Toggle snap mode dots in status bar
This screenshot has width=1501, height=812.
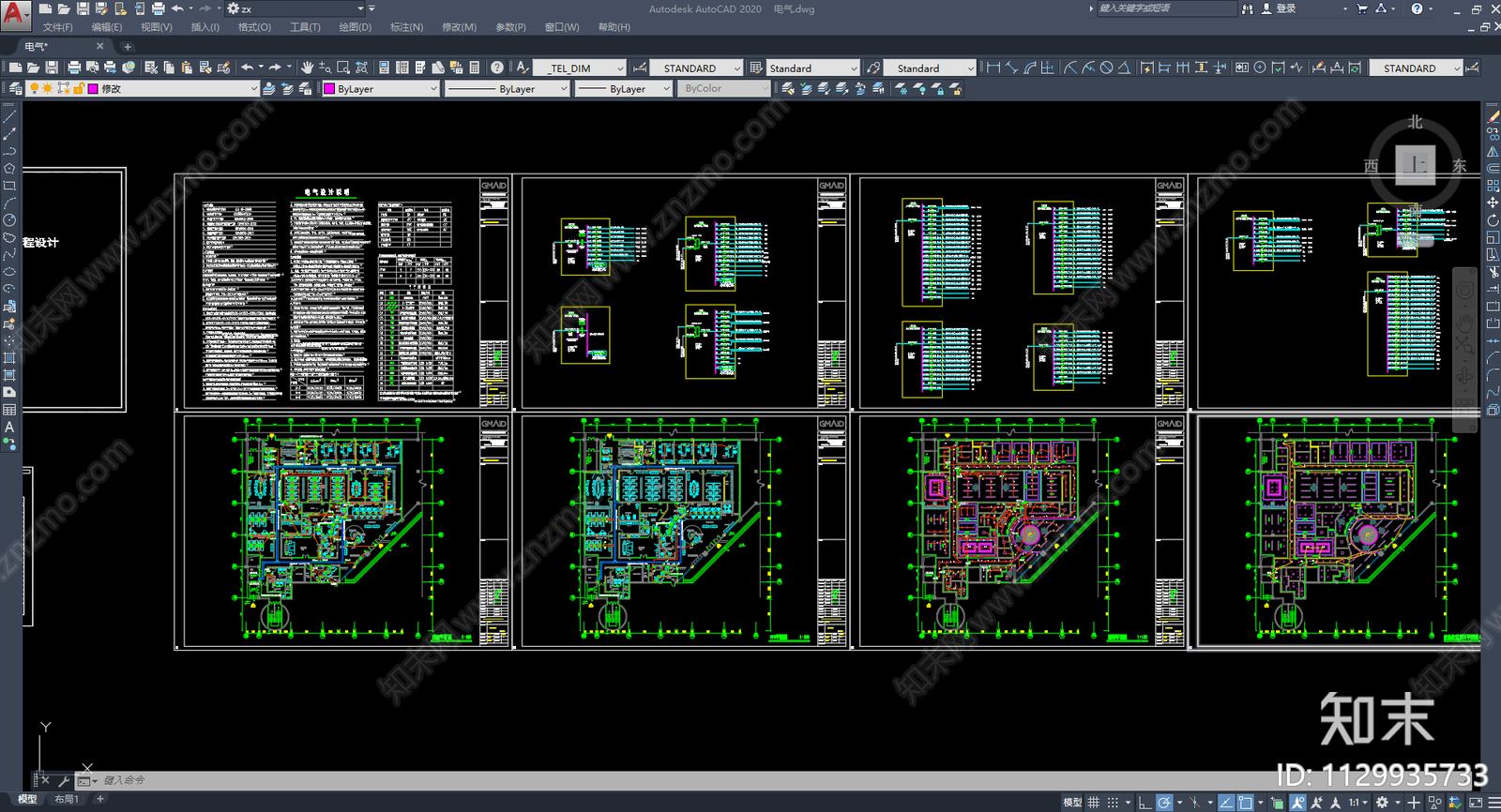[x=1113, y=803]
